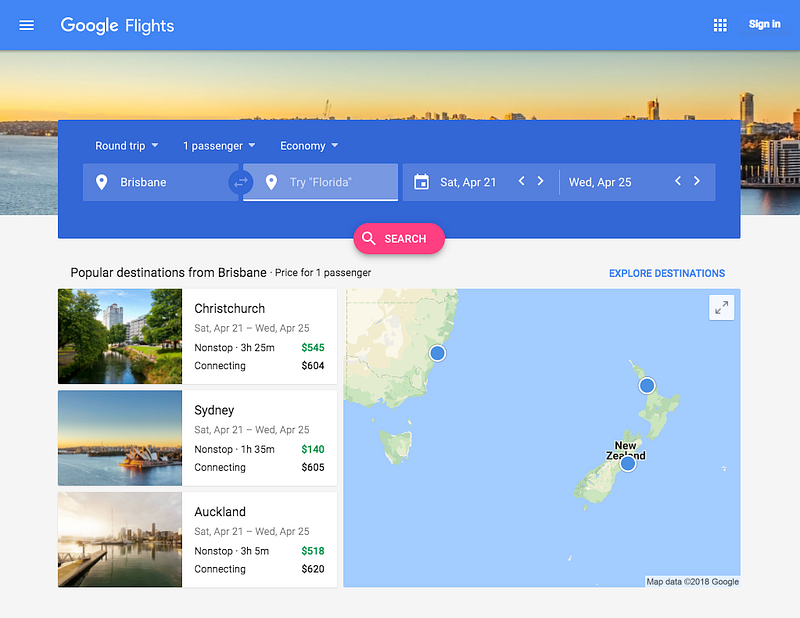Click the pink SEARCH button
This screenshot has width=800, height=618.
click(399, 238)
